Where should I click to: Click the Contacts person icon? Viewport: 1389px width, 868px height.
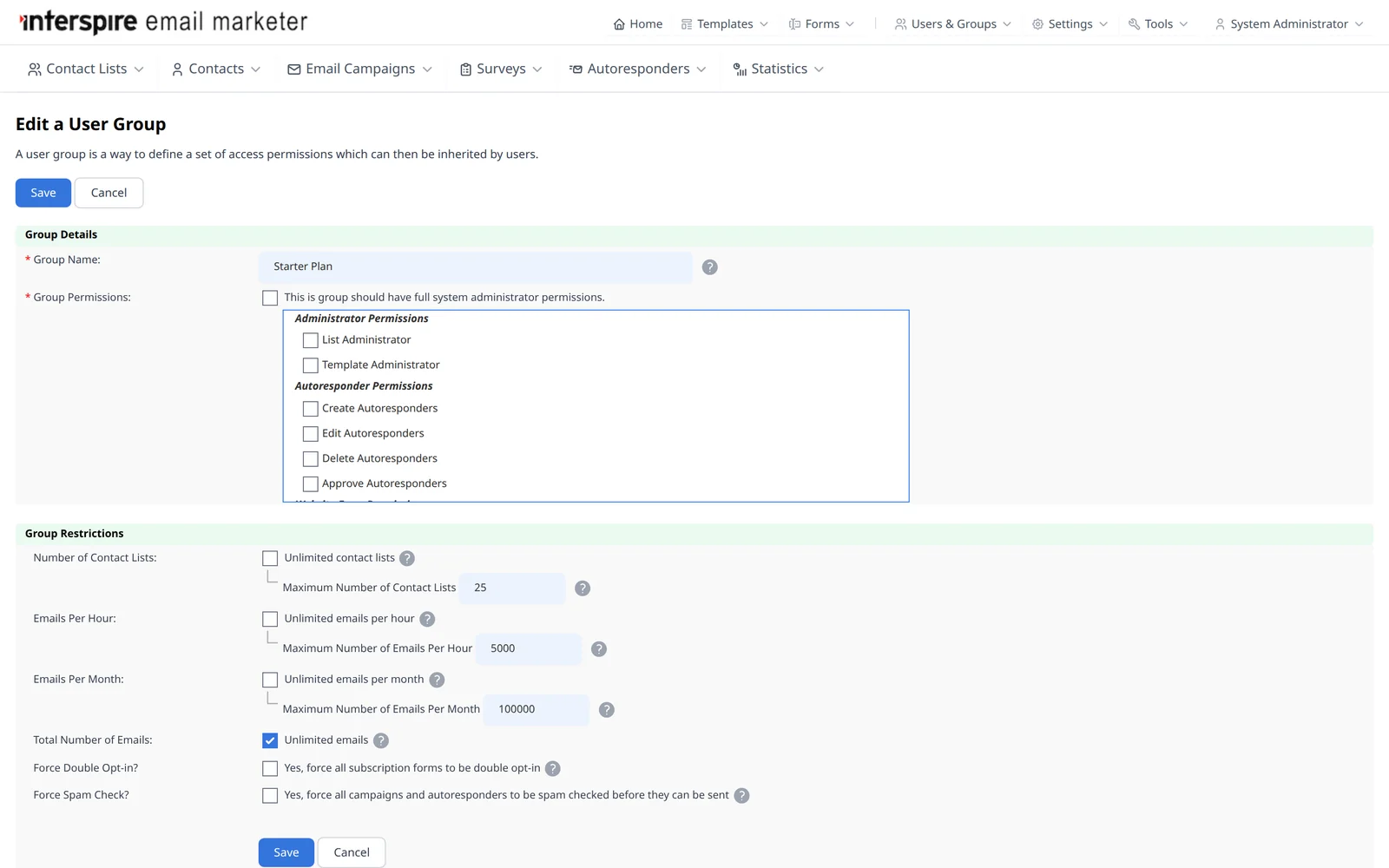pyautogui.click(x=177, y=69)
